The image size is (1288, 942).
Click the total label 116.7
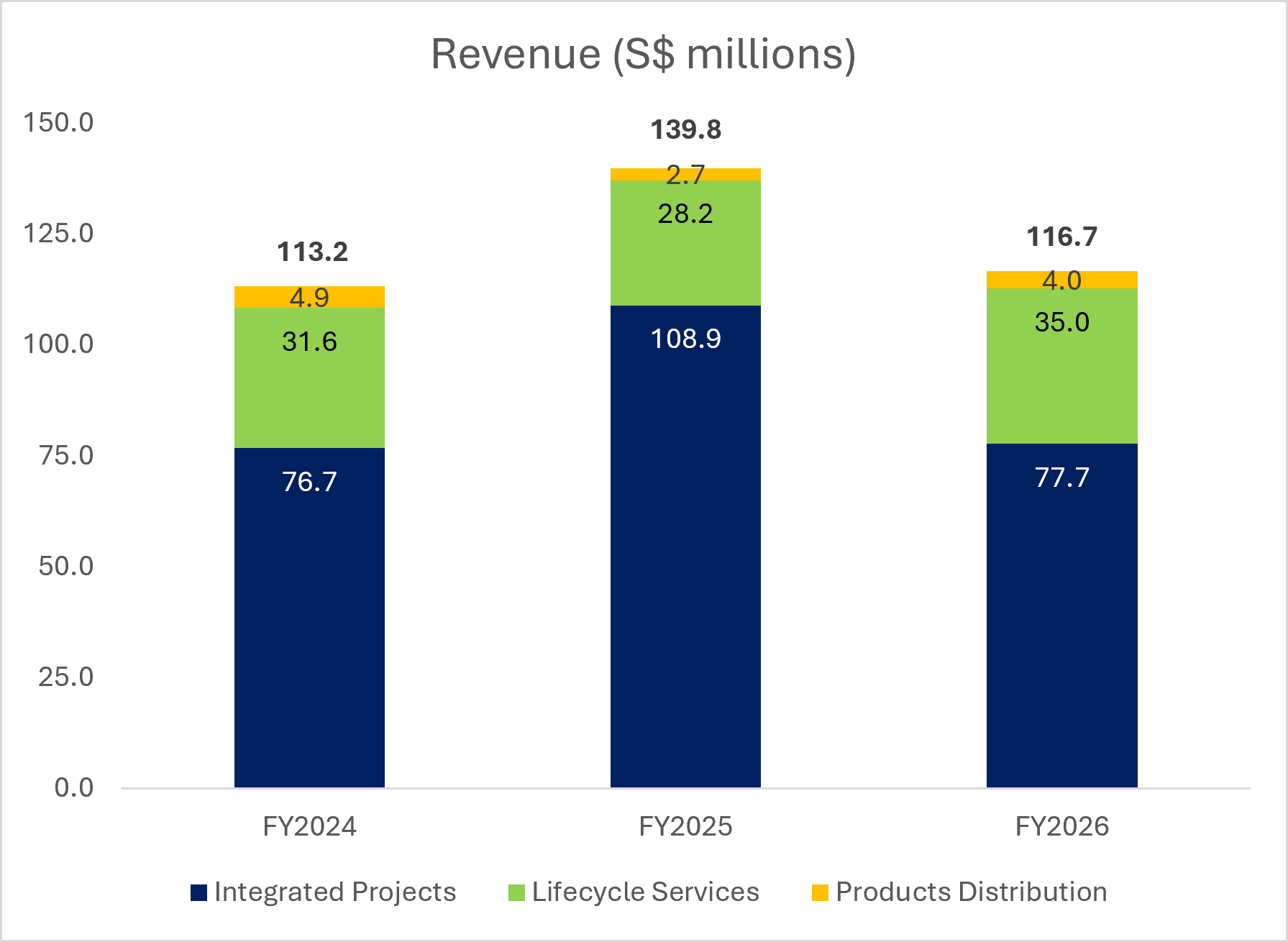1062,237
